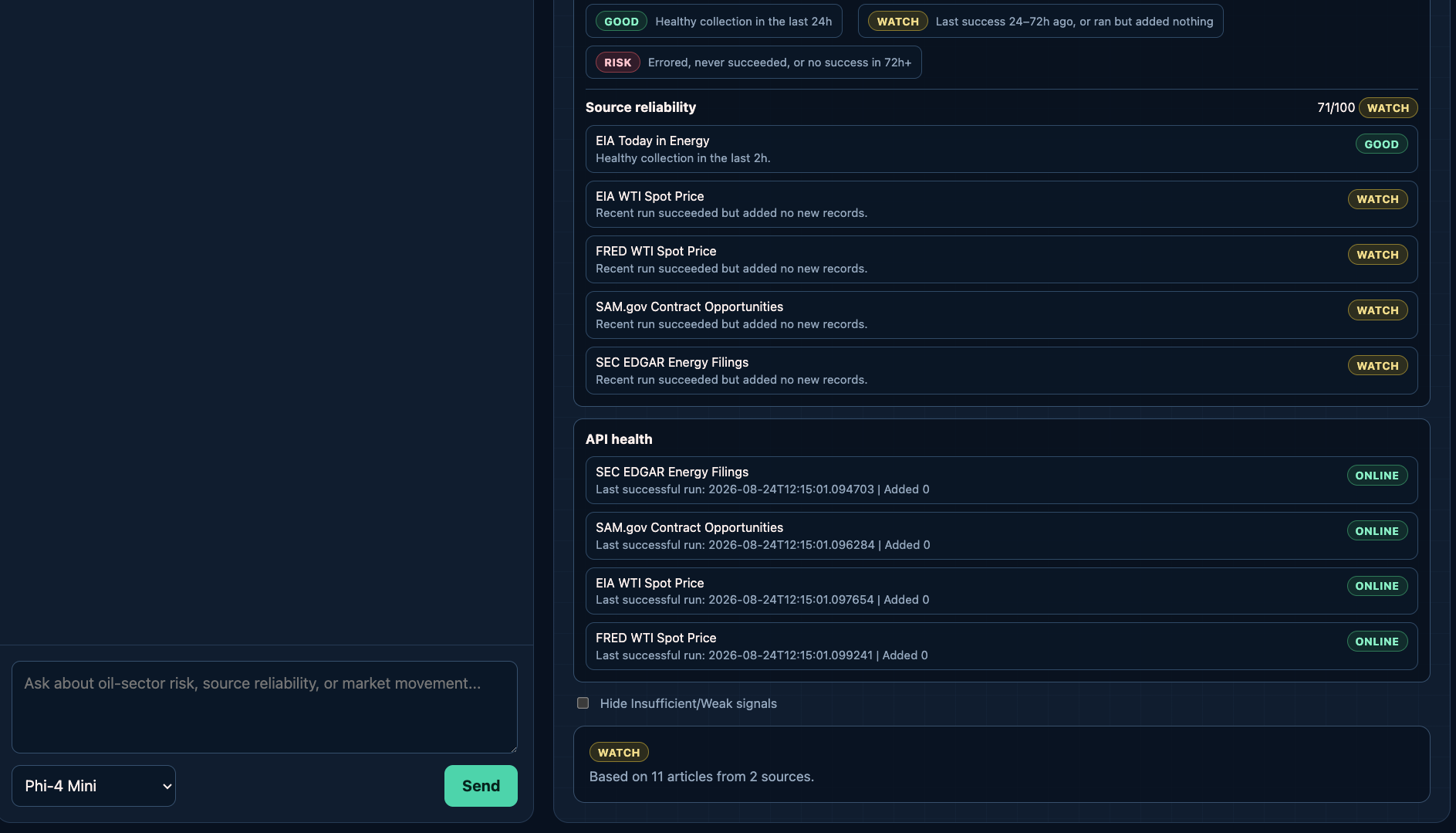Click the green Send button

[x=481, y=786]
